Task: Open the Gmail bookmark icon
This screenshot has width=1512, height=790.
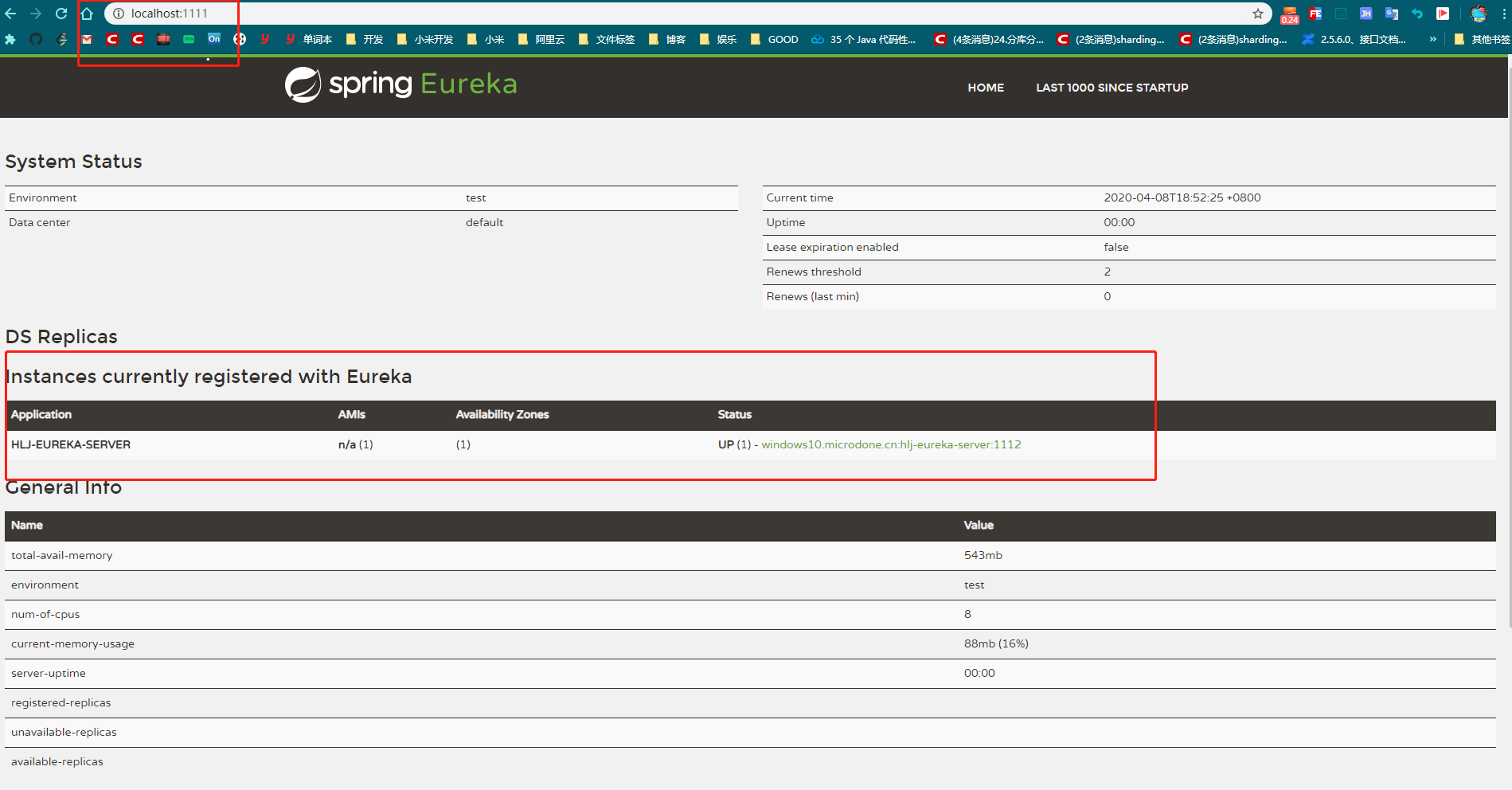Action: [87, 39]
